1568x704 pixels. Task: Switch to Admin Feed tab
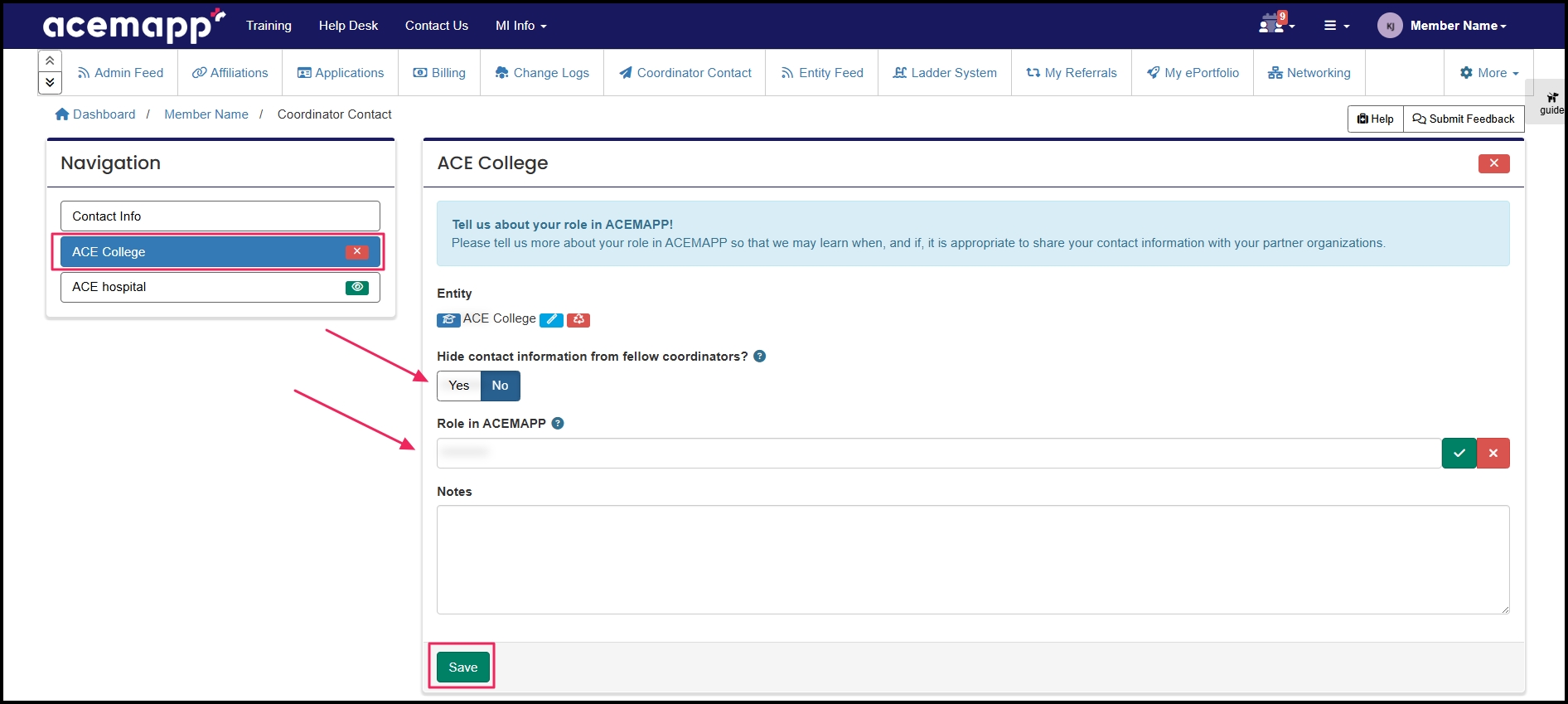pyautogui.click(x=120, y=73)
